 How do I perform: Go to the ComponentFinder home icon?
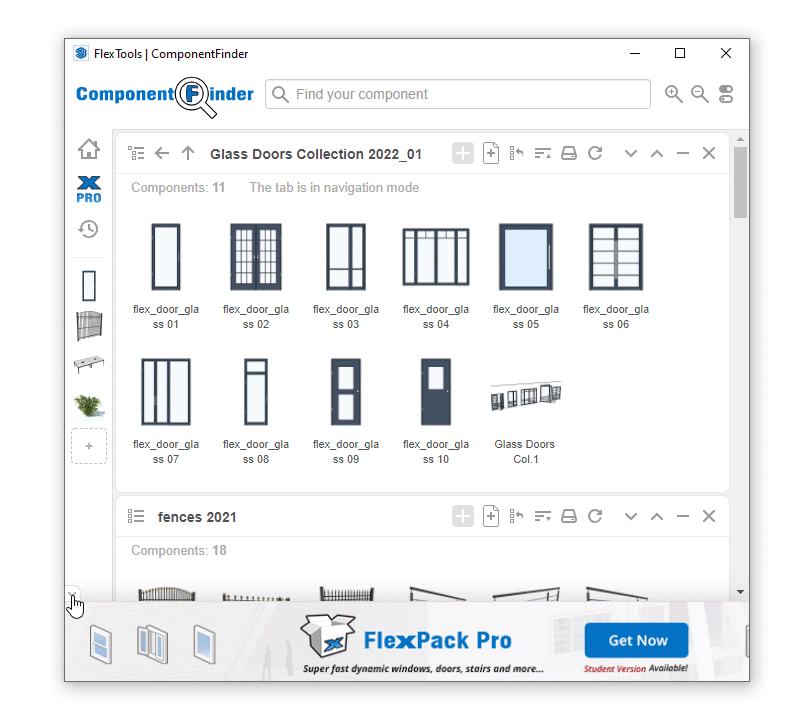(89, 149)
